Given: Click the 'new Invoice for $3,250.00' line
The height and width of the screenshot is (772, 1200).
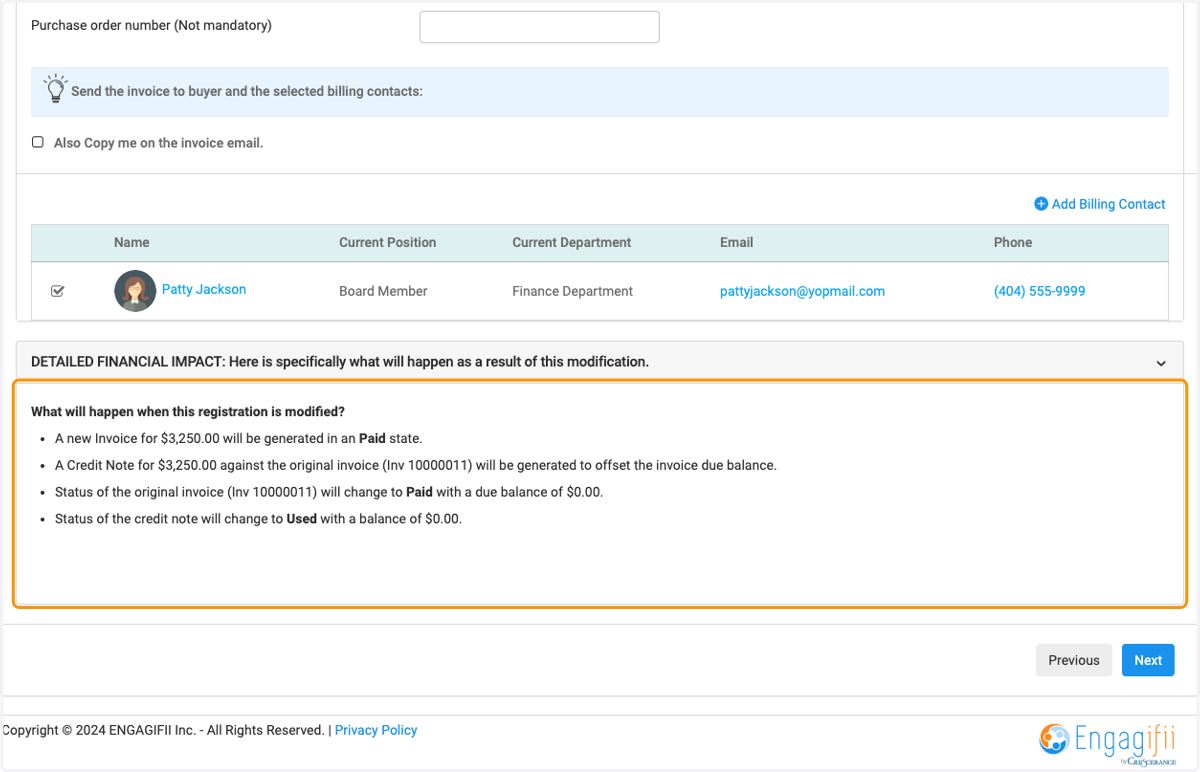Looking at the screenshot, I should click(239, 438).
